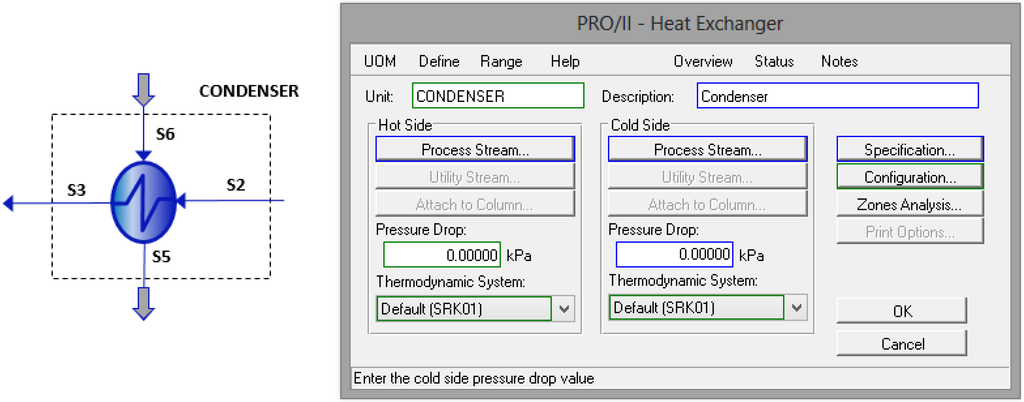Click Hot Side Utility Stream button
Screen dimensions: 1024x402
click(x=475, y=177)
